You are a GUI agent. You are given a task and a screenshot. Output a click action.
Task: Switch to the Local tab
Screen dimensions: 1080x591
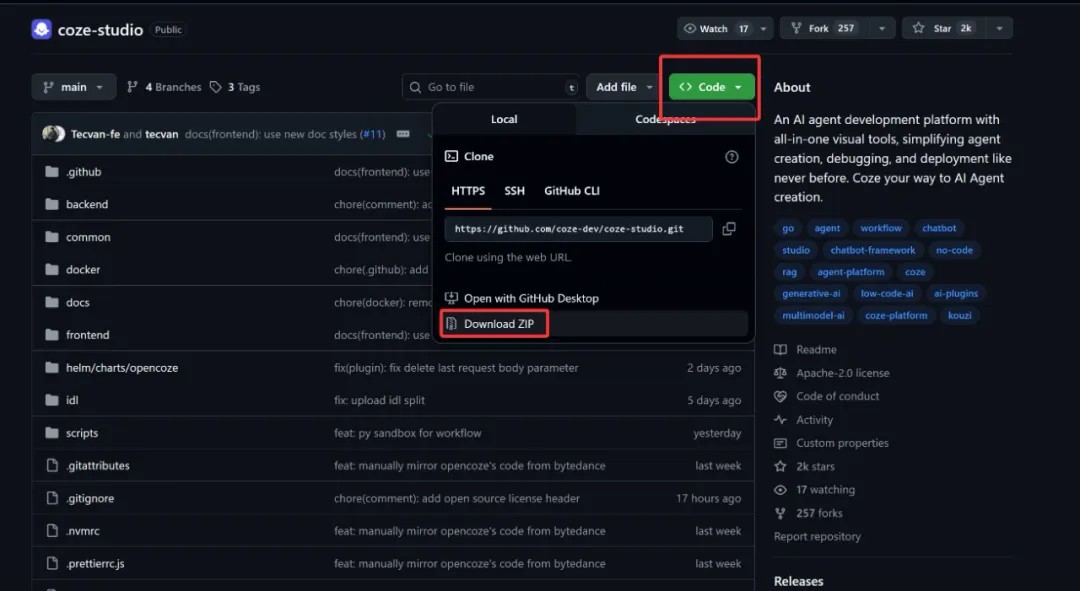pyautogui.click(x=504, y=119)
